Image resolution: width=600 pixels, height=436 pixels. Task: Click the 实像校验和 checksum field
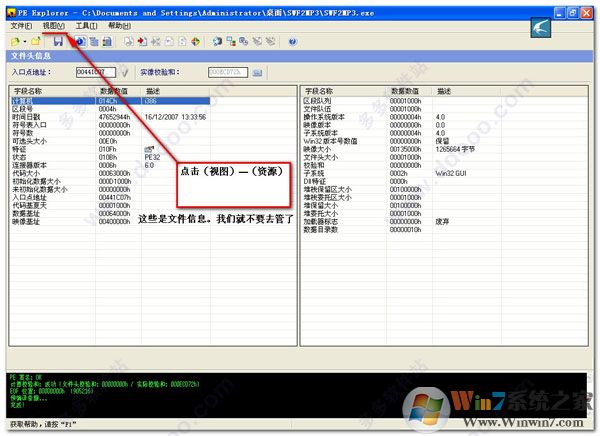[228, 72]
